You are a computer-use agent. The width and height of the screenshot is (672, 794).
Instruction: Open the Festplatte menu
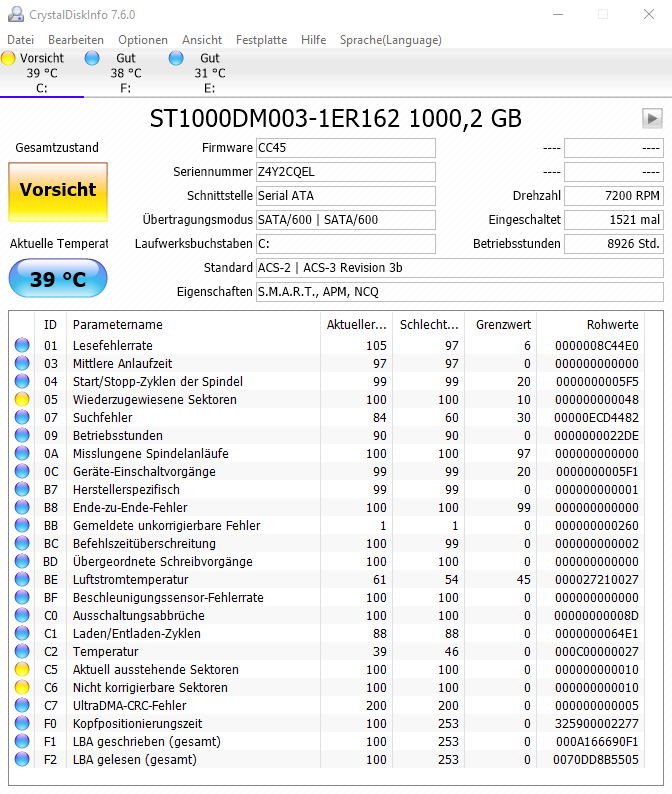pyautogui.click(x=261, y=40)
